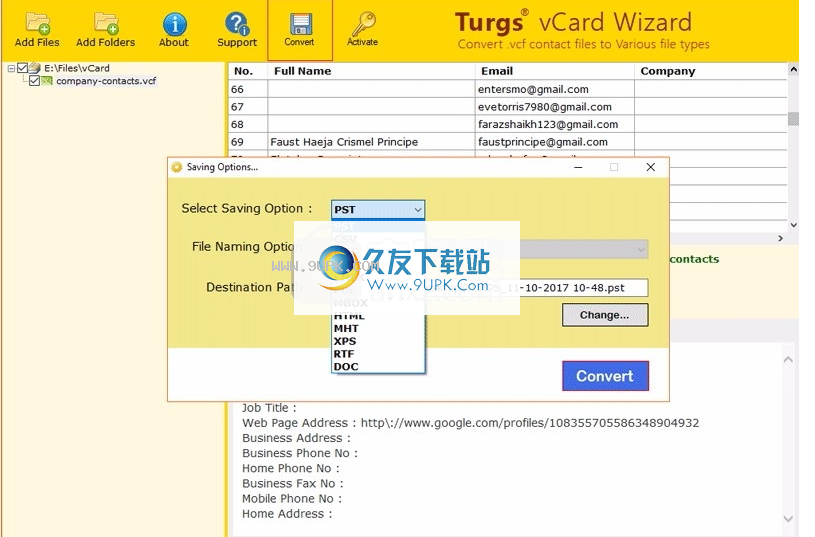The width and height of the screenshot is (815, 537).
Task: Toggle the company-contacts.vcf checkbox
Action: (x=35, y=81)
